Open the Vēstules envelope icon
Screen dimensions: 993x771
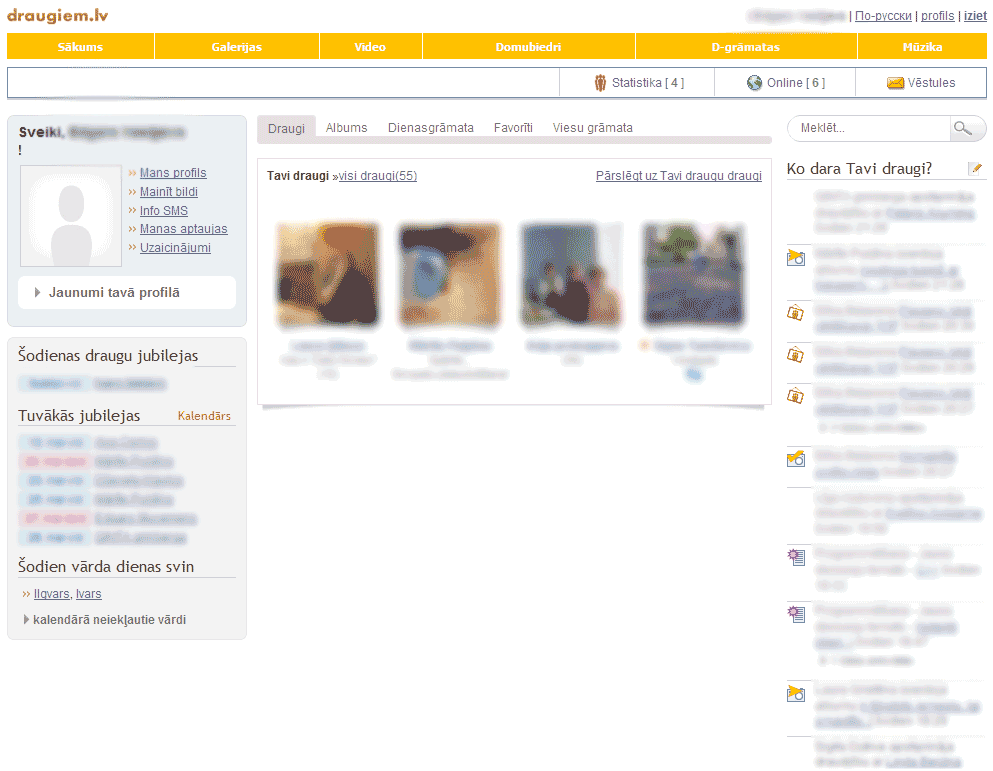tap(895, 83)
